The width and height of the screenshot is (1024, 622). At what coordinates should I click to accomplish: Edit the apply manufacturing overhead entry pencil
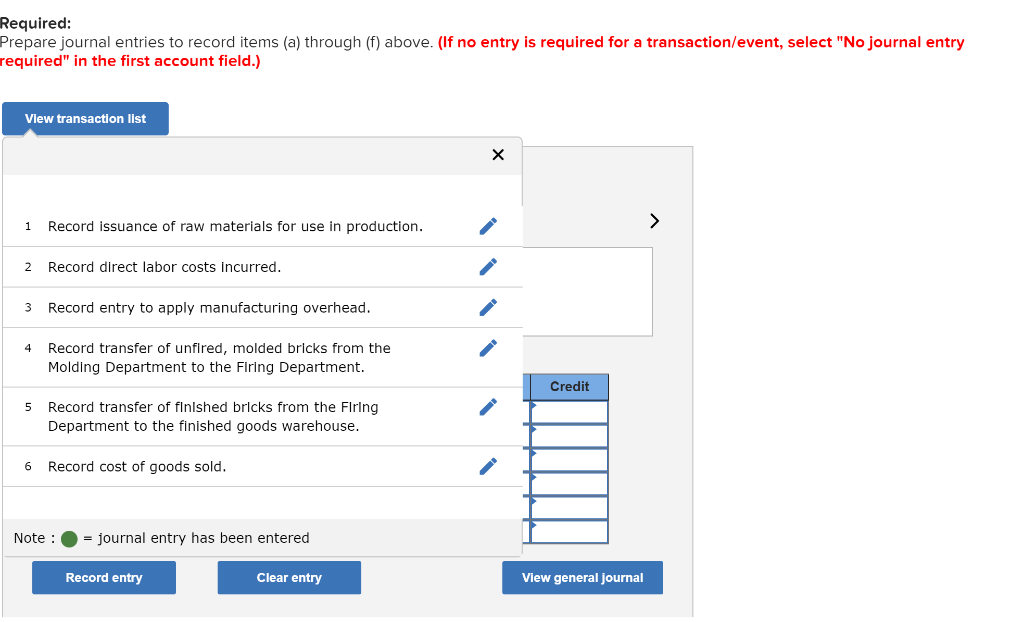pos(488,307)
